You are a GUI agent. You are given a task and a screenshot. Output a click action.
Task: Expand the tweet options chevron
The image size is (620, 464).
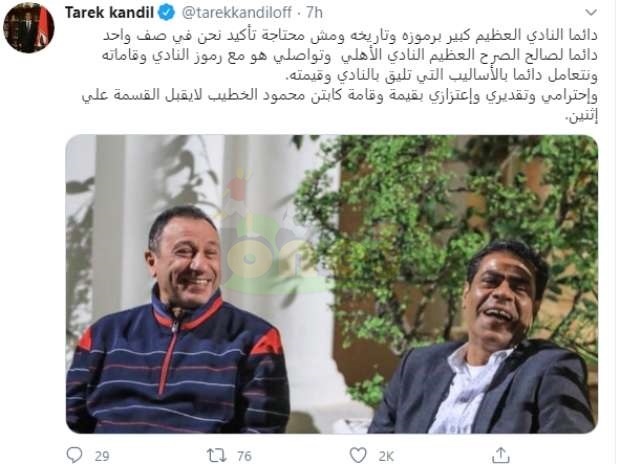pos(591,12)
